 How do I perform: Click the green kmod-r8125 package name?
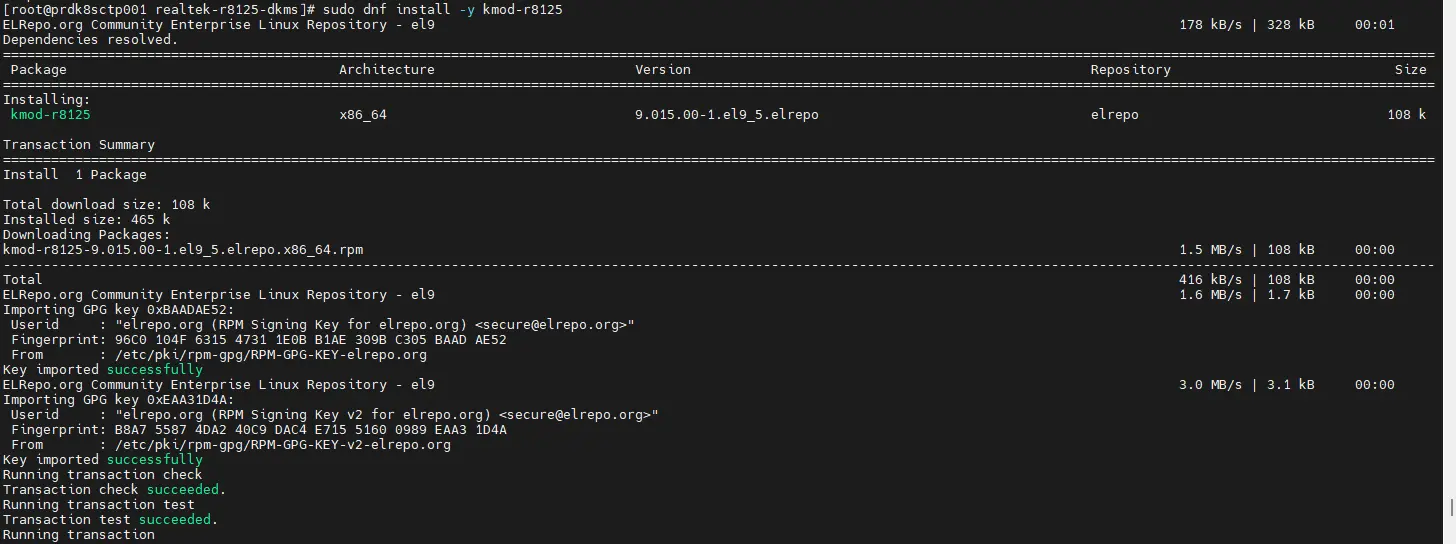click(50, 115)
